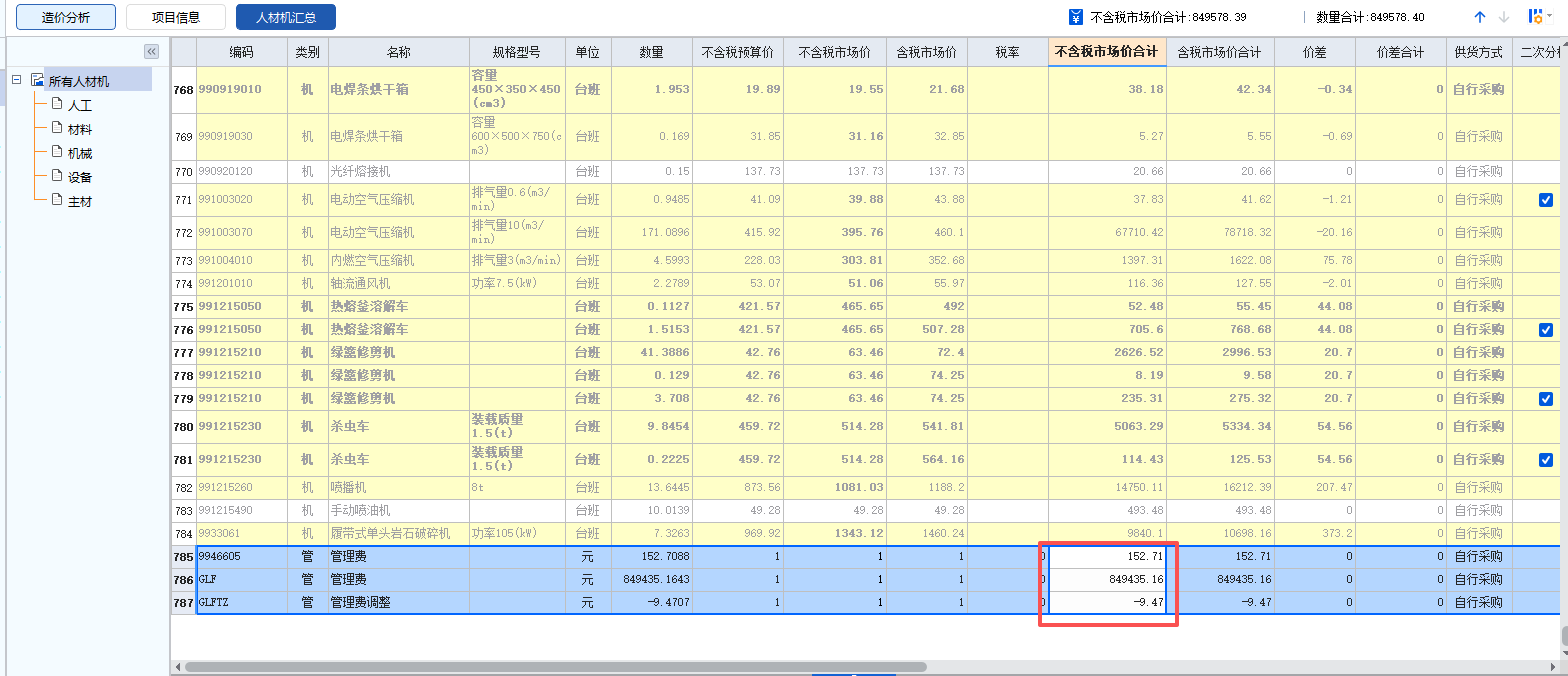Click the 数量 column header
1568x676 pixels.
(x=651, y=52)
